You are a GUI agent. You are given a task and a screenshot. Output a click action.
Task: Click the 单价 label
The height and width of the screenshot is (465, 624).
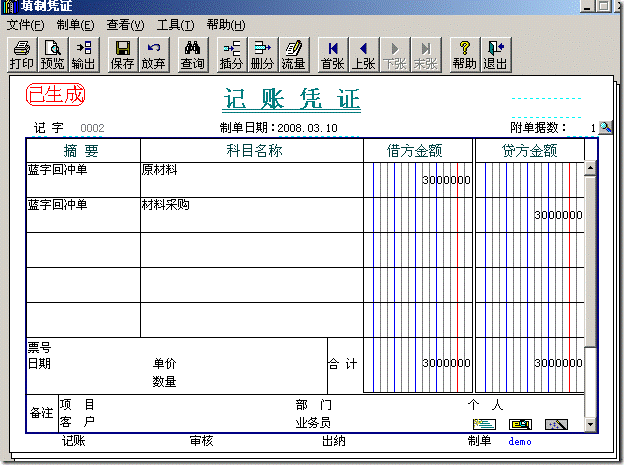click(x=164, y=363)
